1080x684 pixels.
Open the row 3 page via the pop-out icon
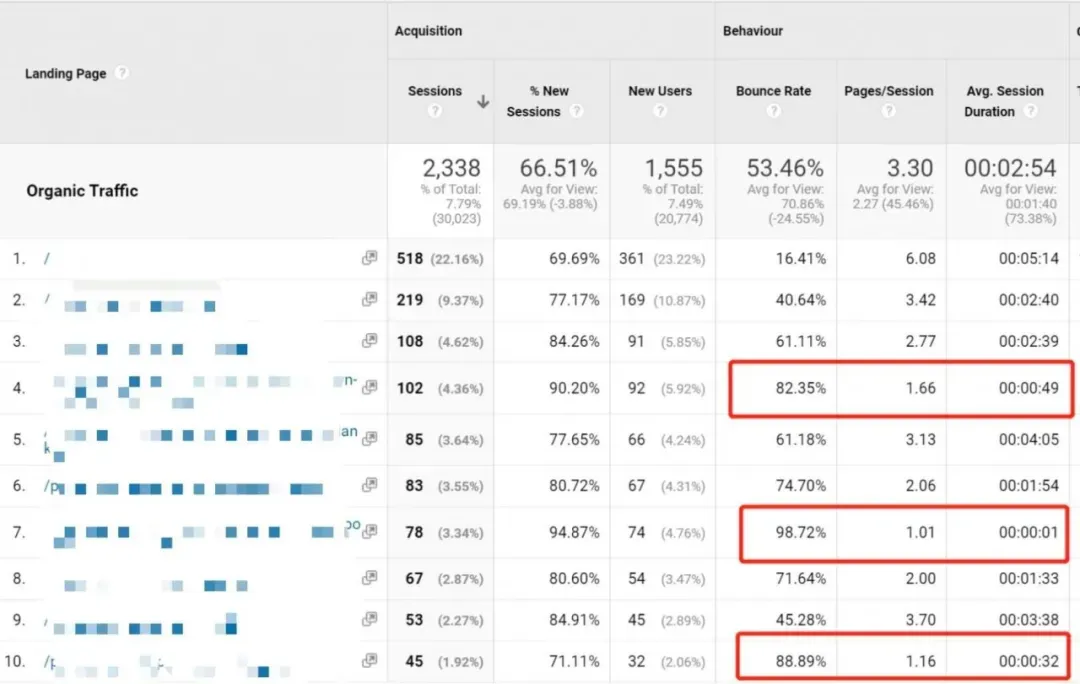coord(370,340)
